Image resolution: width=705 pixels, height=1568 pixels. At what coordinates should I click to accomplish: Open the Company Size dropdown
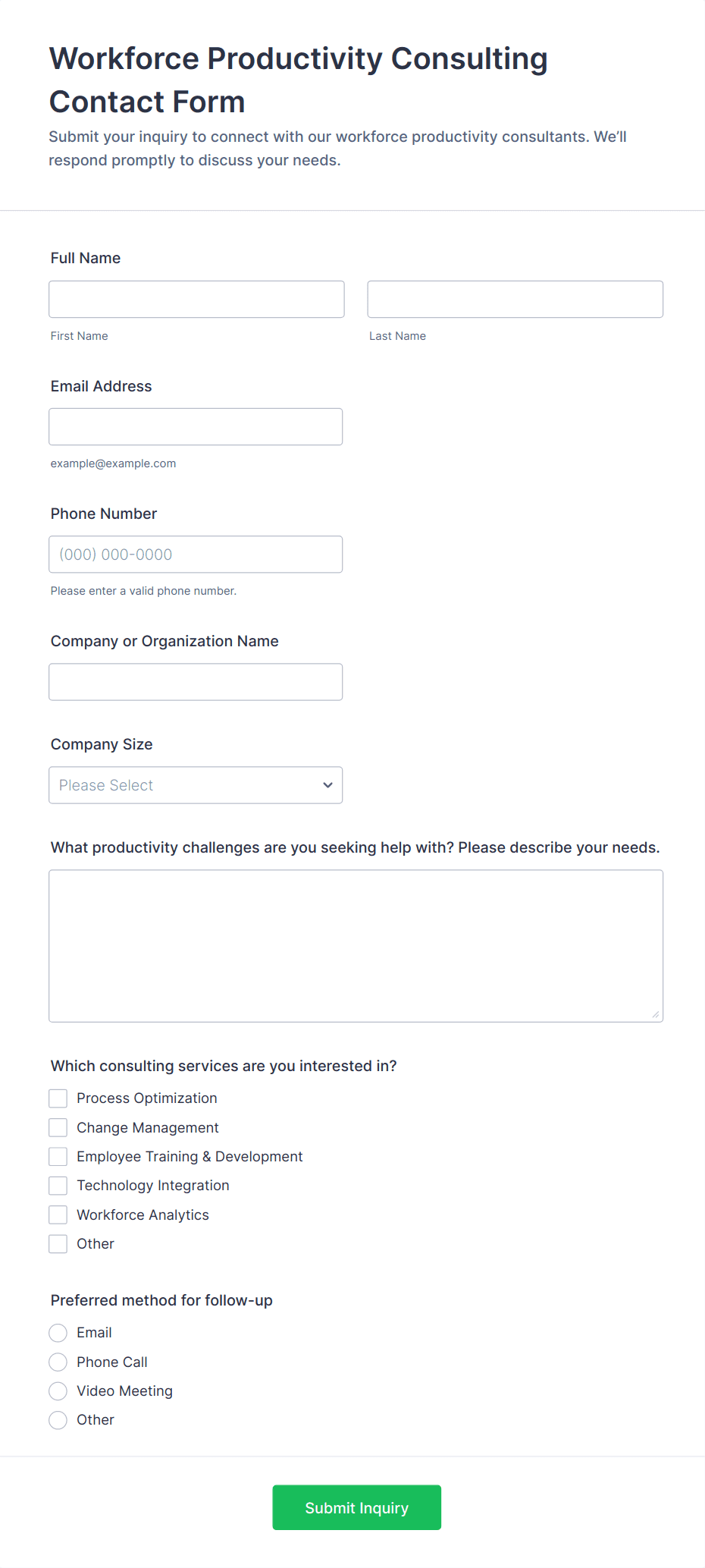tap(196, 785)
